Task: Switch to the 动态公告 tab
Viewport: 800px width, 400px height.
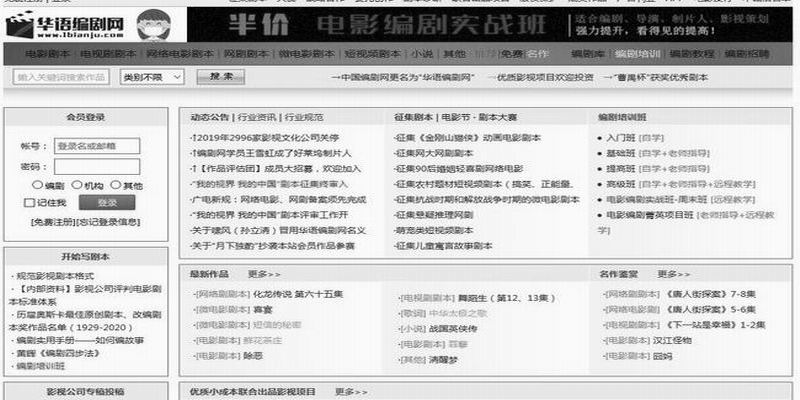Action: 210,117
